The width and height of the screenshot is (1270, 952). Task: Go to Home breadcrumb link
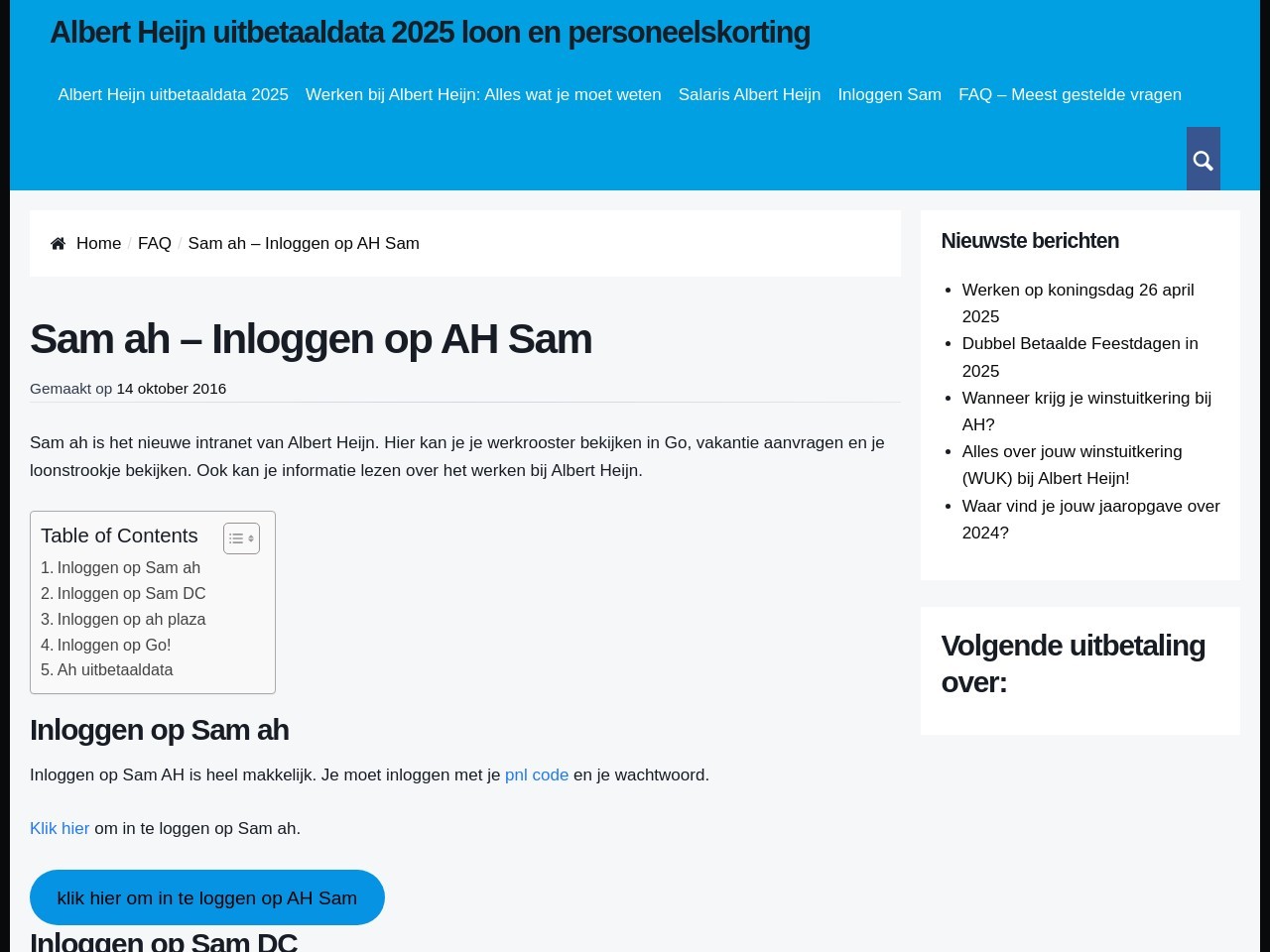98,244
